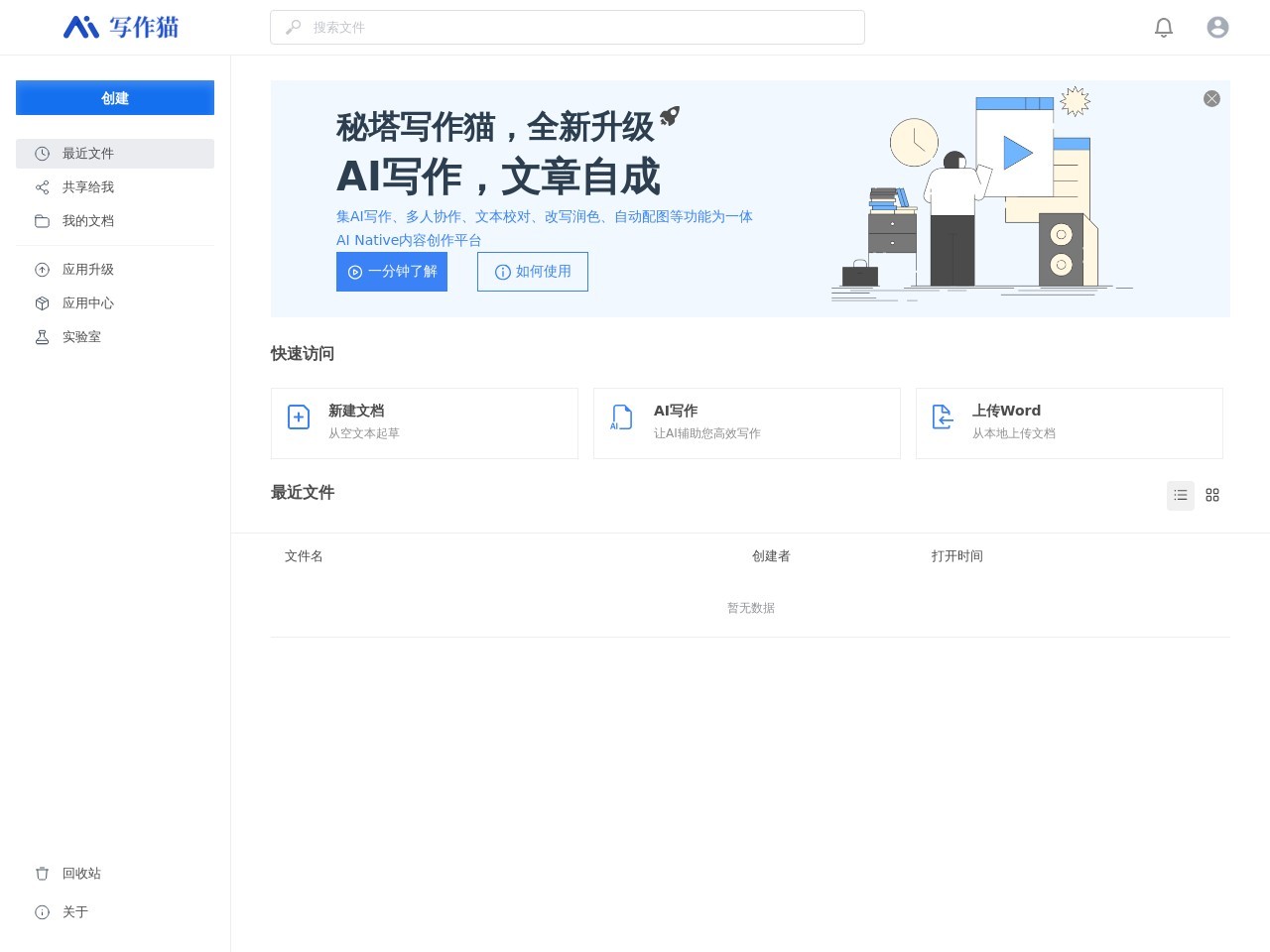Open the 新建文档 quick access card
The height and width of the screenshot is (952, 1270).
click(425, 423)
